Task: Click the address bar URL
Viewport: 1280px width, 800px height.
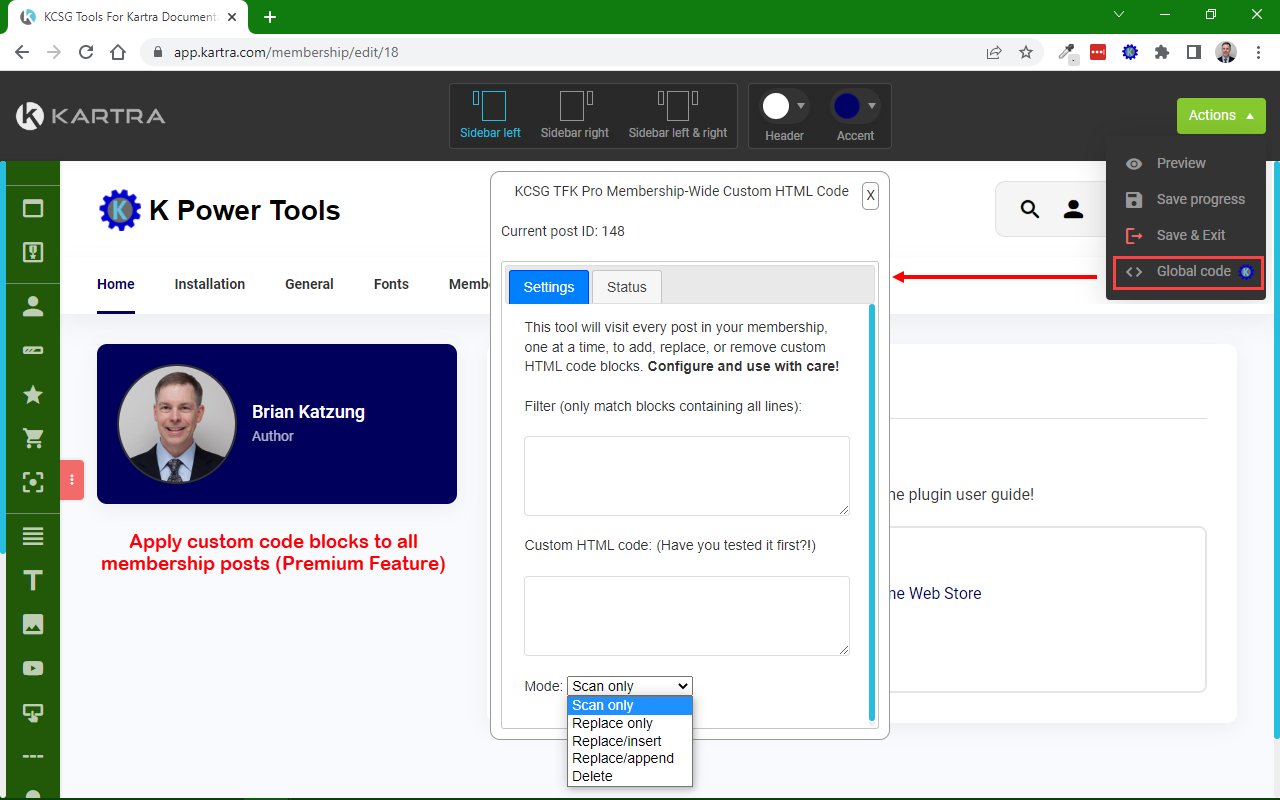Action: [x=286, y=52]
